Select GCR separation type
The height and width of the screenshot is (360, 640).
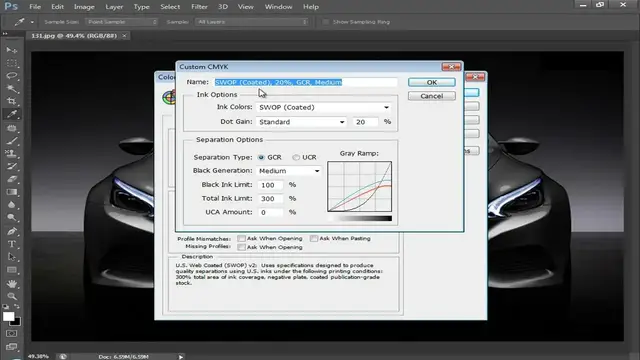pyautogui.click(x=261, y=157)
